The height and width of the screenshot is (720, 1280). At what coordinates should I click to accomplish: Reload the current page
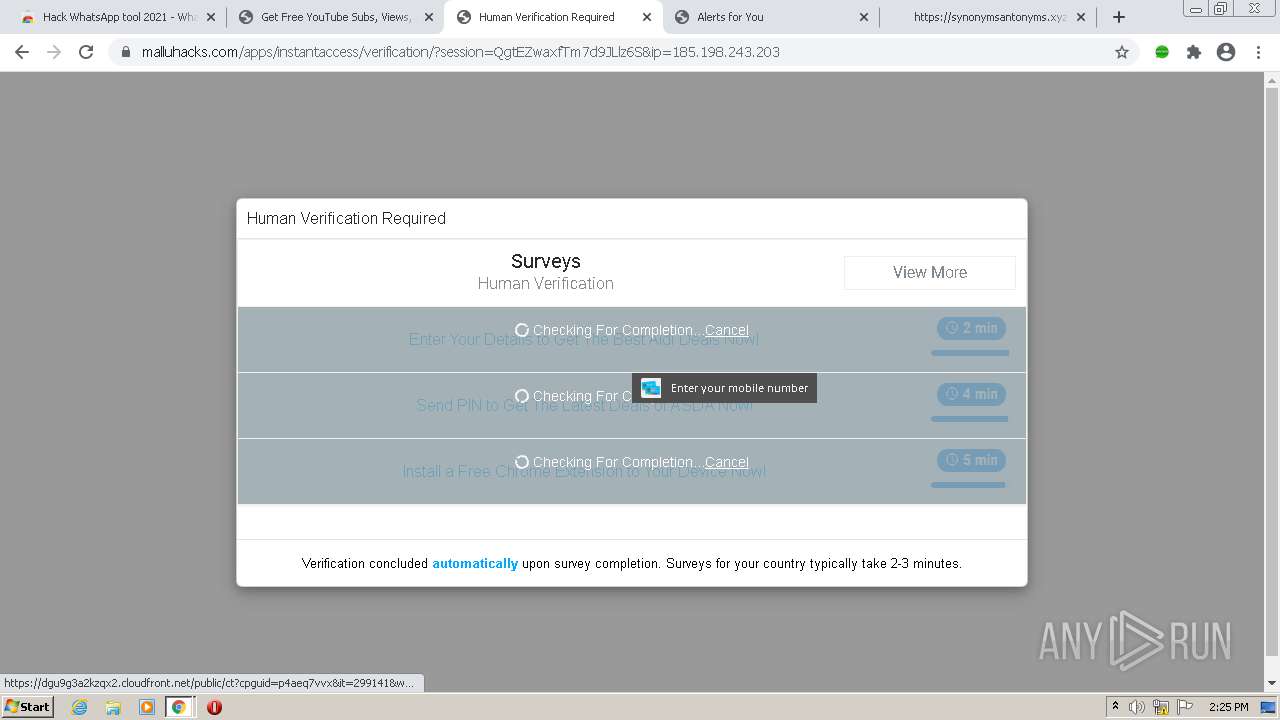(86, 52)
